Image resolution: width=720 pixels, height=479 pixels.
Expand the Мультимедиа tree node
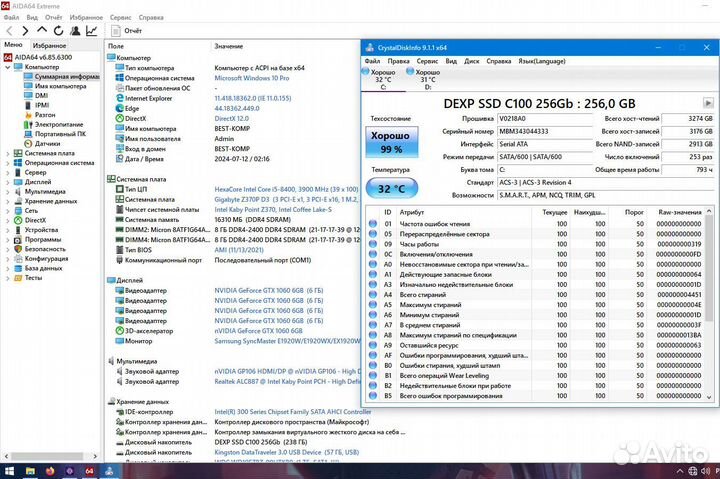click(x=7, y=192)
